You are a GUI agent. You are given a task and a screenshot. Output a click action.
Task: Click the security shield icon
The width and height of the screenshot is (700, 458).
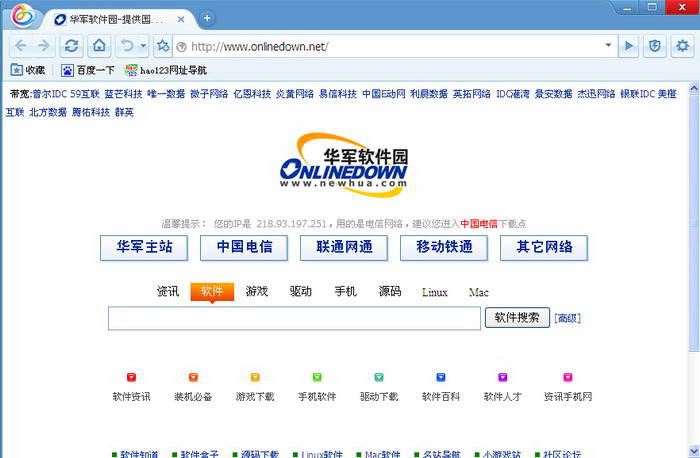tap(654, 45)
